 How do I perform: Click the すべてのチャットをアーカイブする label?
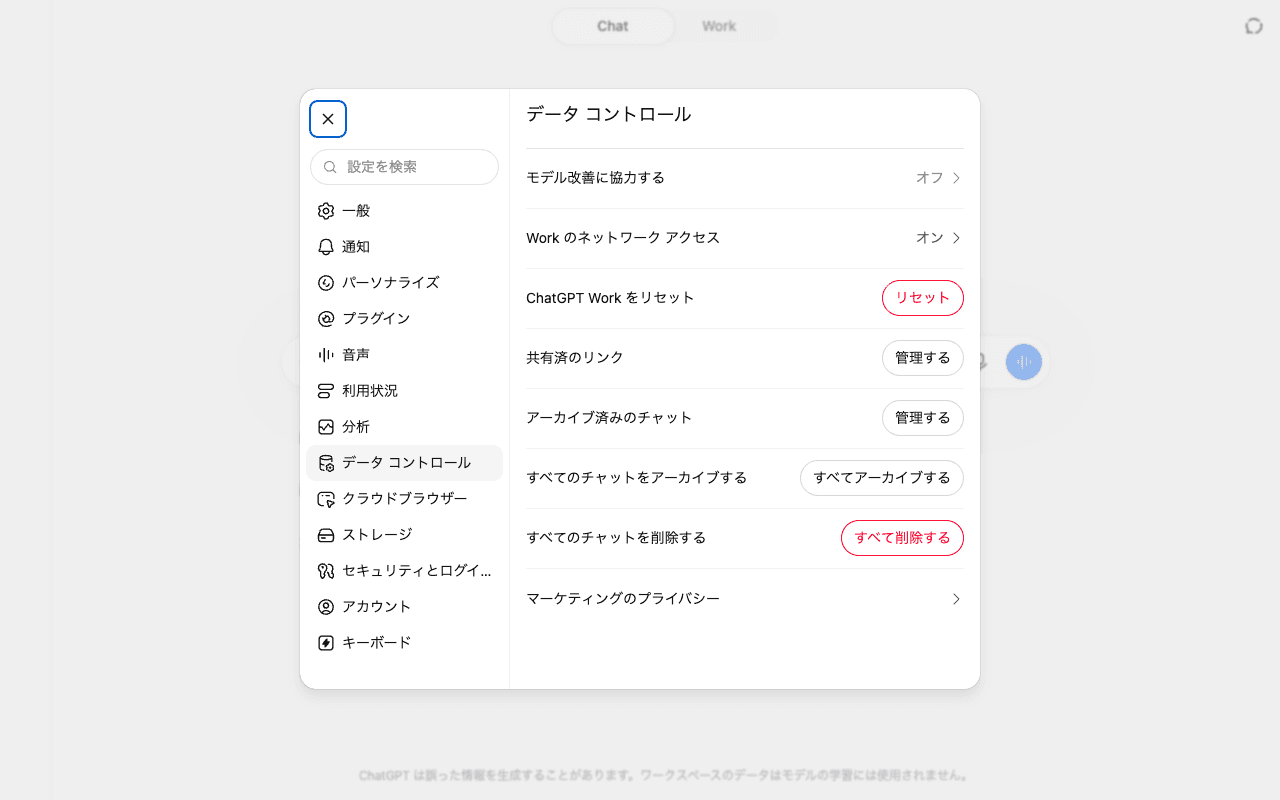coord(637,478)
